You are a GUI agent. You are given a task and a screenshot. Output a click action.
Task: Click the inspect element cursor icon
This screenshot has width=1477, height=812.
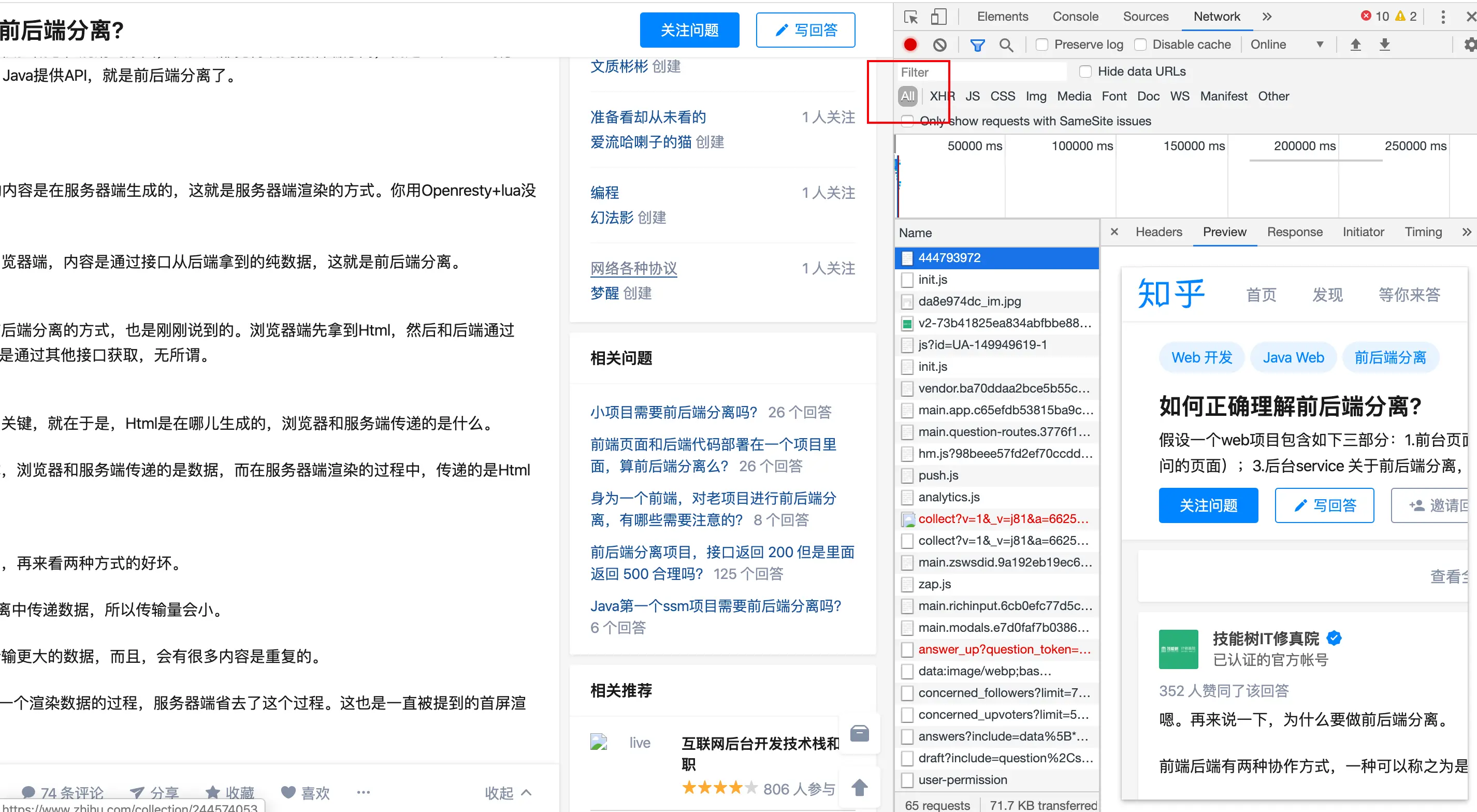tap(910, 17)
